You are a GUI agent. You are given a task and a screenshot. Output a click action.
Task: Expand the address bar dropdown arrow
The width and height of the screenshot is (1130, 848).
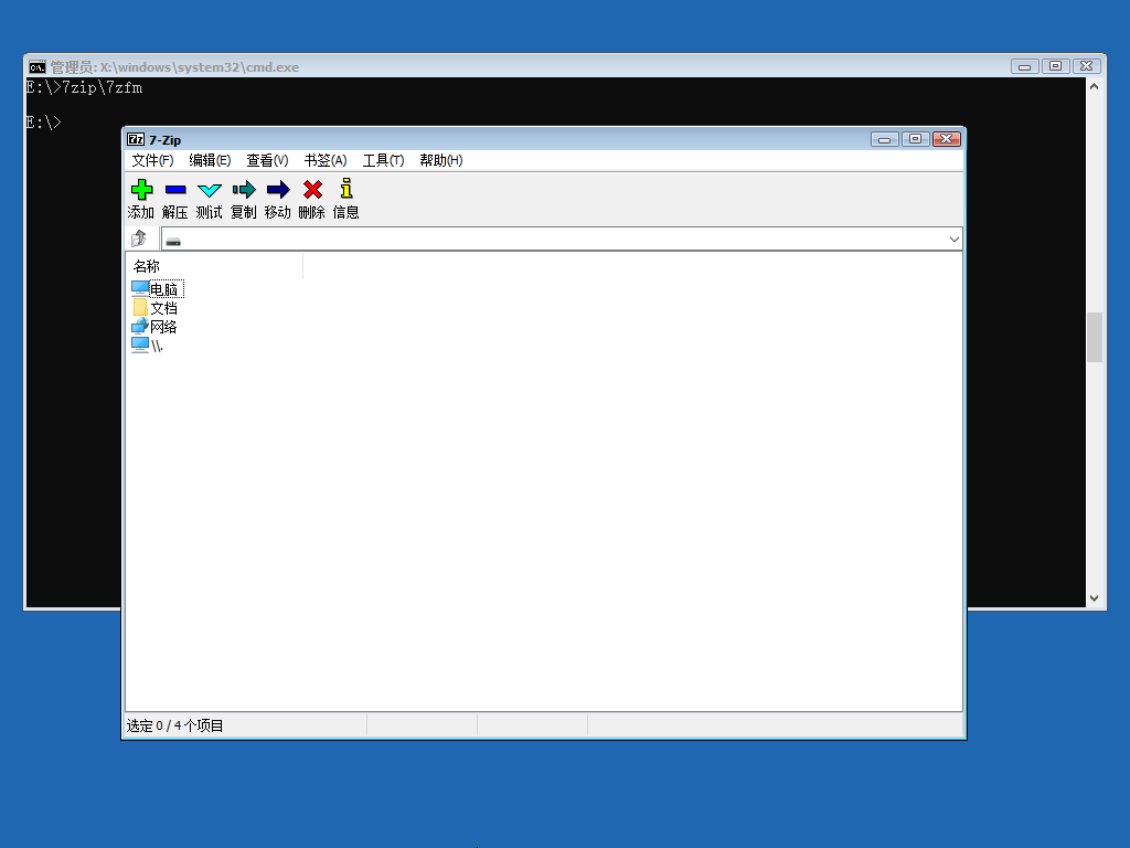pos(953,239)
